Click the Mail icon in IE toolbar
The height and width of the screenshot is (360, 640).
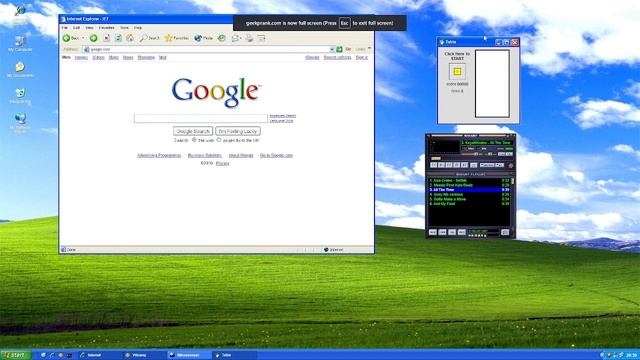tap(235, 38)
